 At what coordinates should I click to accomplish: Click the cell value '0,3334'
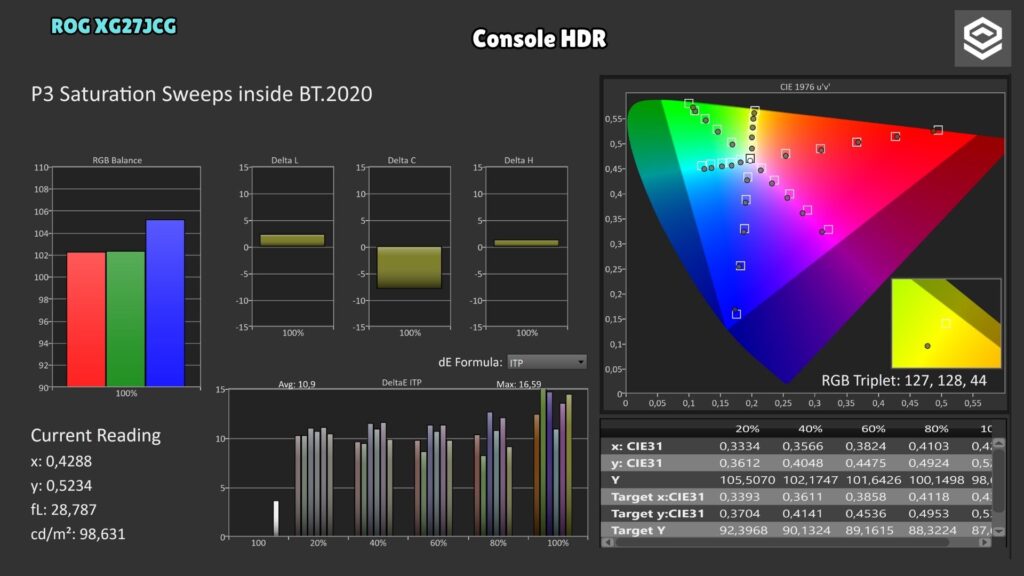click(x=739, y=446)
